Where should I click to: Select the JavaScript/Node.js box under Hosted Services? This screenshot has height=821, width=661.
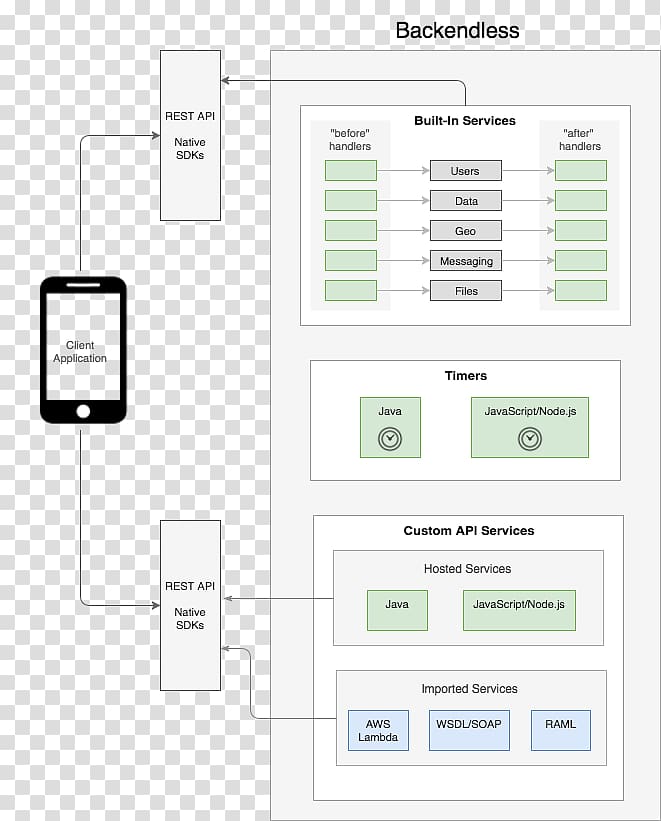pyautogui.click(x=519, y=611)
